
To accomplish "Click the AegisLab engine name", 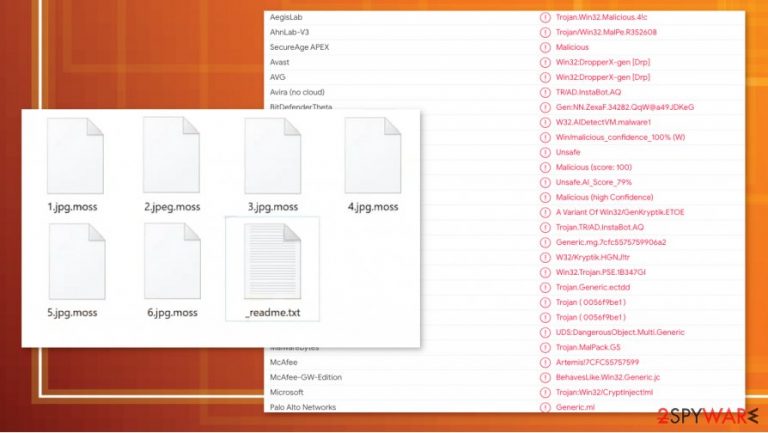I will click(x=286, y=17).
